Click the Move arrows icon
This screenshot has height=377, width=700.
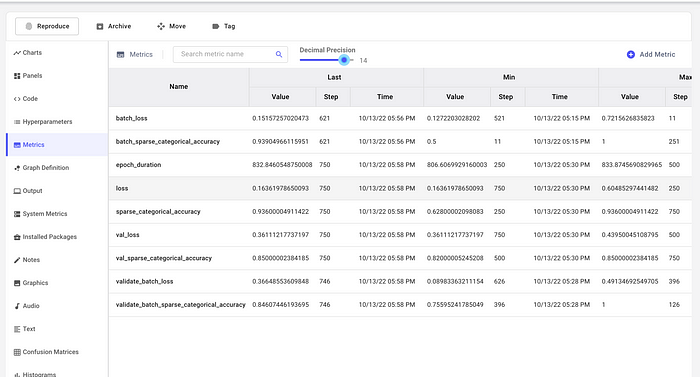pos(161,26)
